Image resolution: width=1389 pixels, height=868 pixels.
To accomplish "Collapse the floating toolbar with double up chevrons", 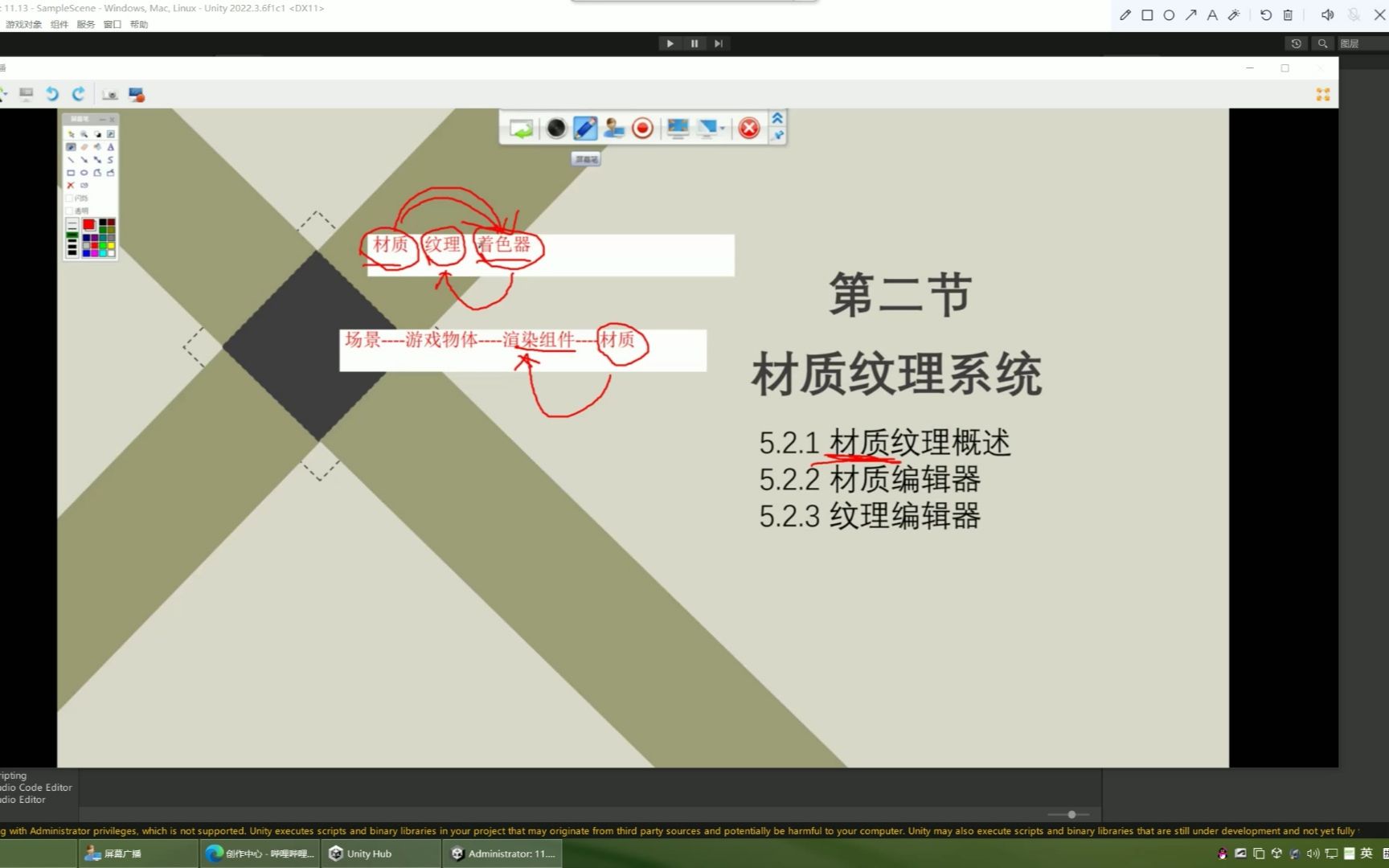I will (x=777, y=118).
